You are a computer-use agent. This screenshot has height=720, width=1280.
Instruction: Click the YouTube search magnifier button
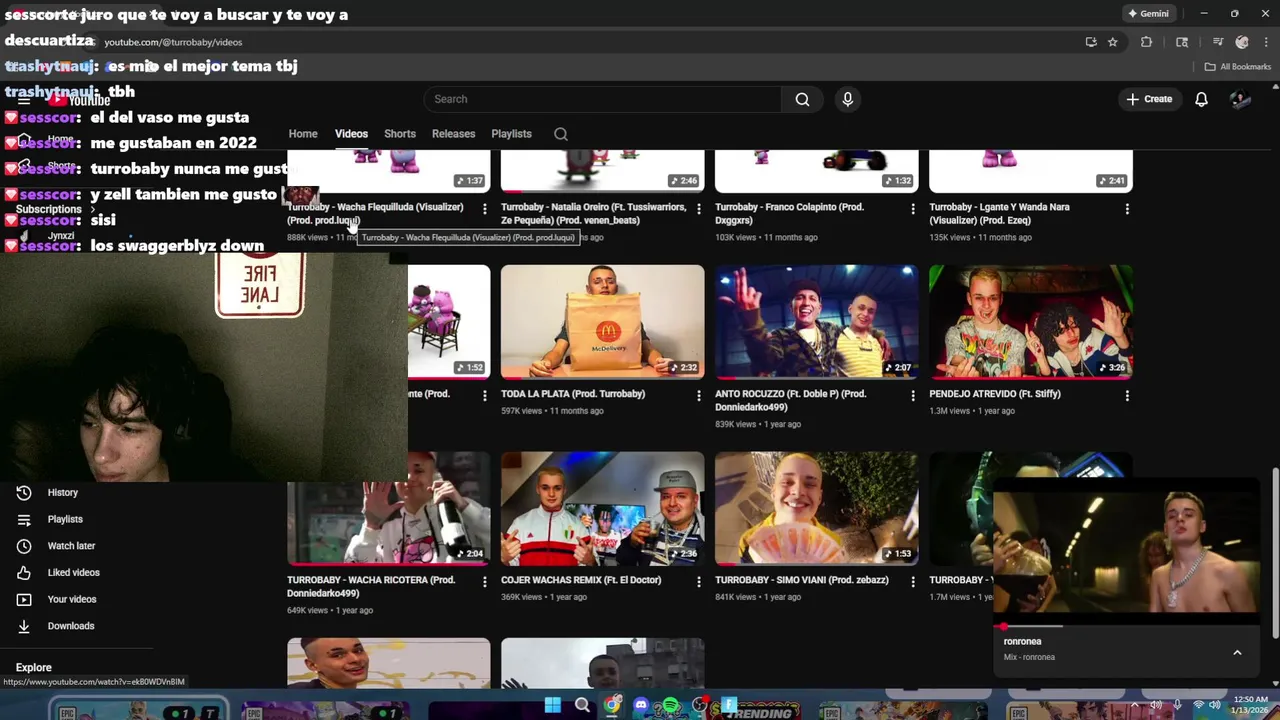pyautogui.click(x=802, y=99)
